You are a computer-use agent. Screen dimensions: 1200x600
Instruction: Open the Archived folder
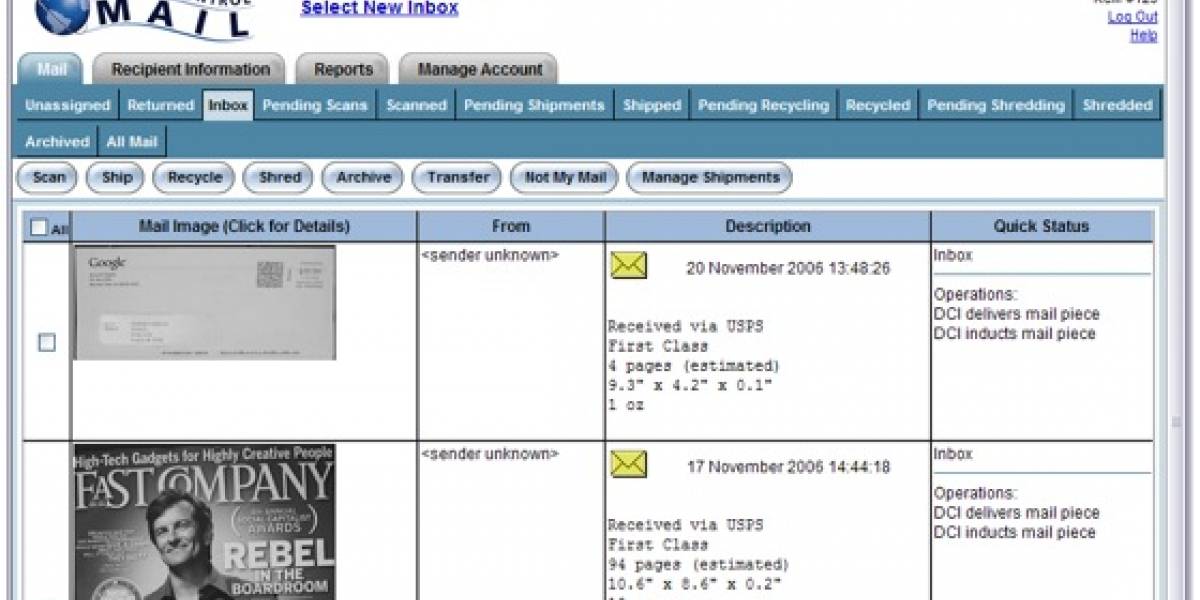click(x=57, y=141)
